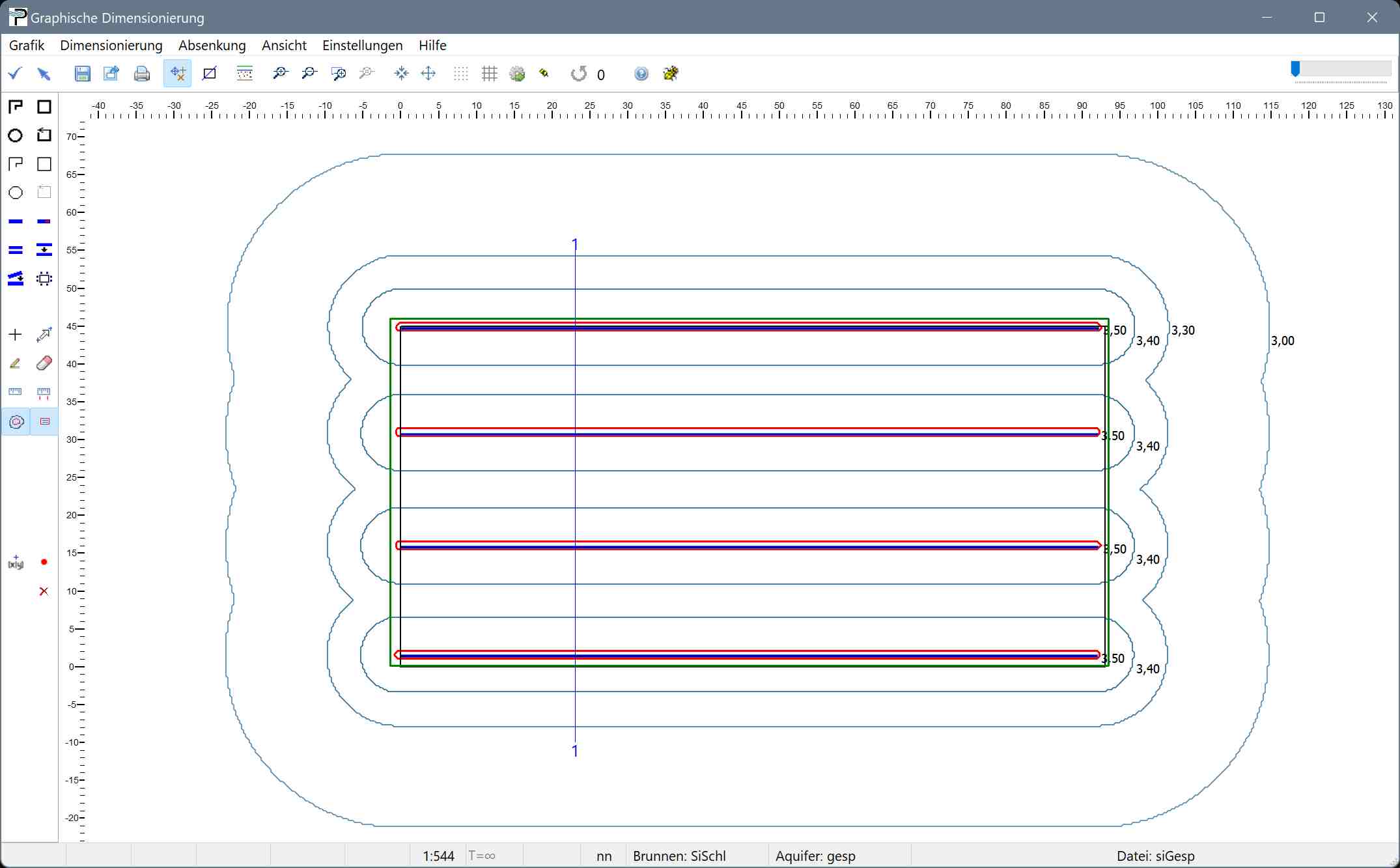Expand the Einstellungen menu
1400x868 pixels.
click(x=362, y=45)
